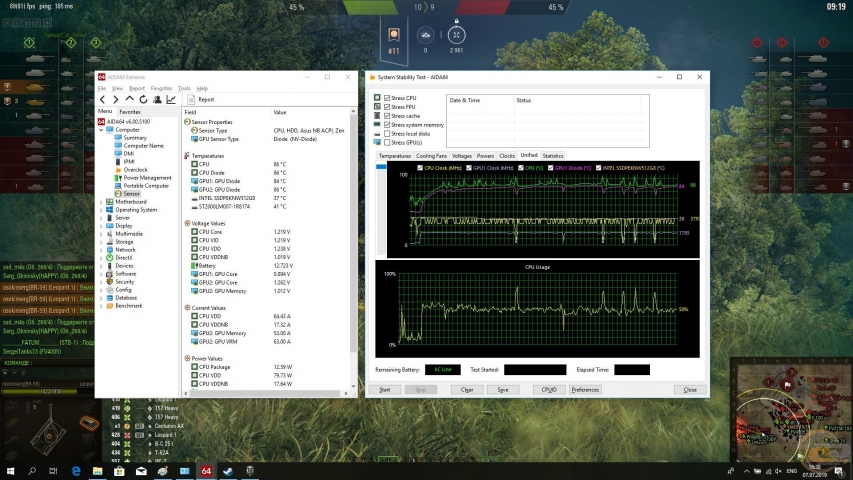Select IPMI in the tree
Screen dimensions: 853x480
tap(128, 162)
